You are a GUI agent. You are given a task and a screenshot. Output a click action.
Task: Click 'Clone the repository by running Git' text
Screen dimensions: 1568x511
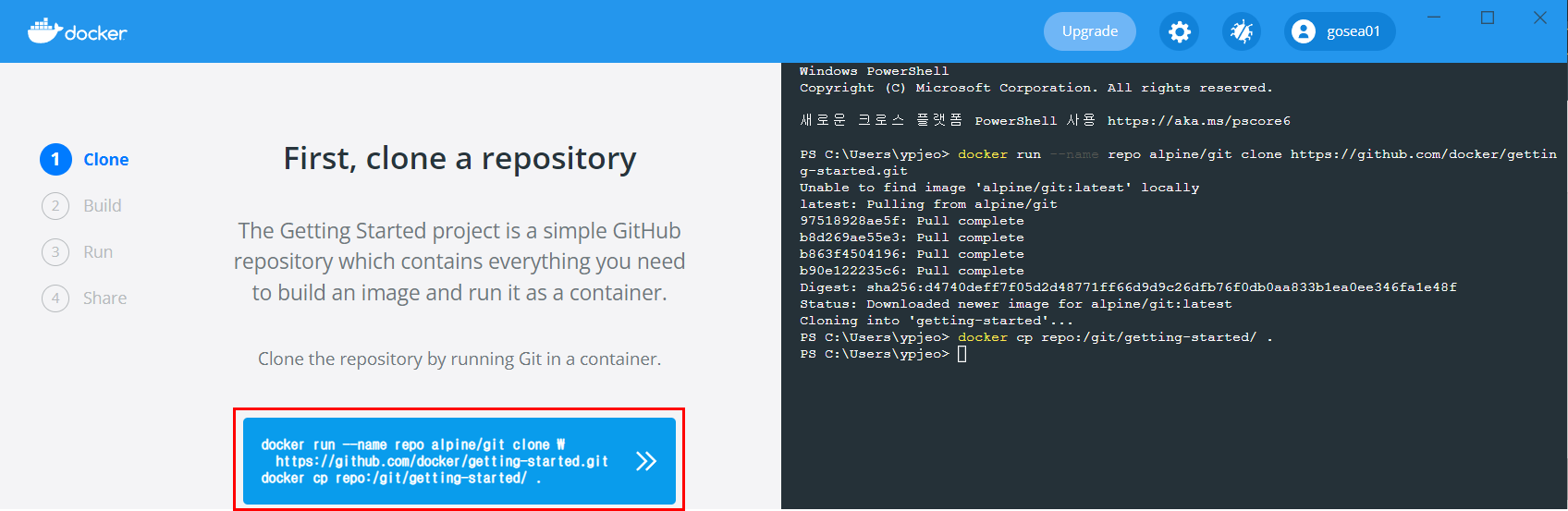click(459, 359)
